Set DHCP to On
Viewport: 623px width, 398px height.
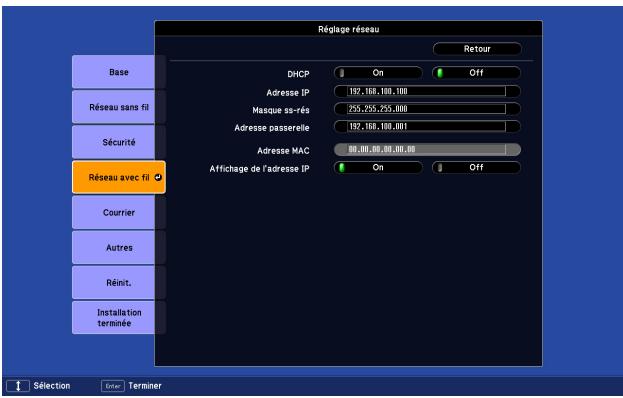point(378,73)
